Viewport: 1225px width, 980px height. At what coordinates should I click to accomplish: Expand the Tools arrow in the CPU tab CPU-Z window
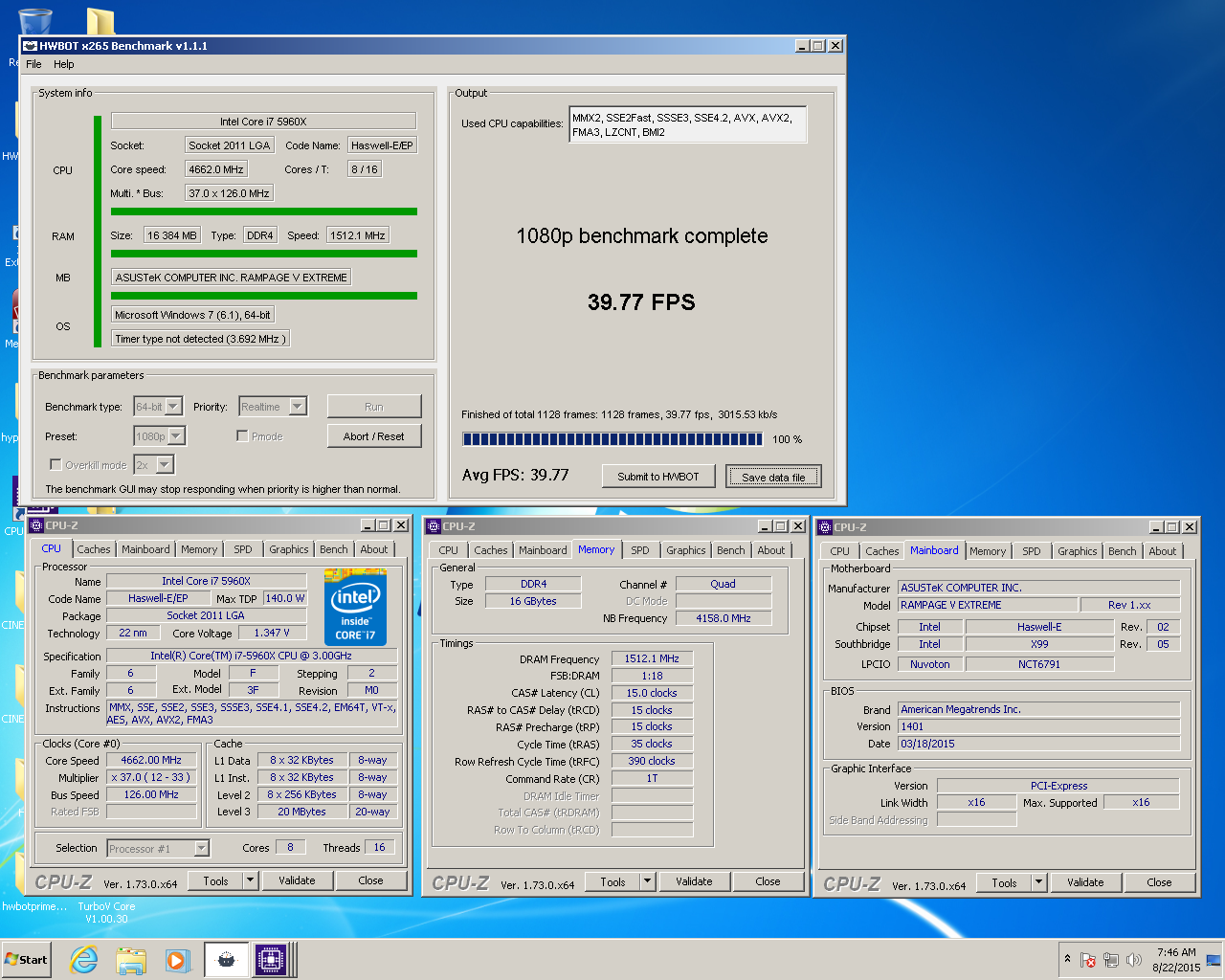pyautogui.click(x=251, y=880)
